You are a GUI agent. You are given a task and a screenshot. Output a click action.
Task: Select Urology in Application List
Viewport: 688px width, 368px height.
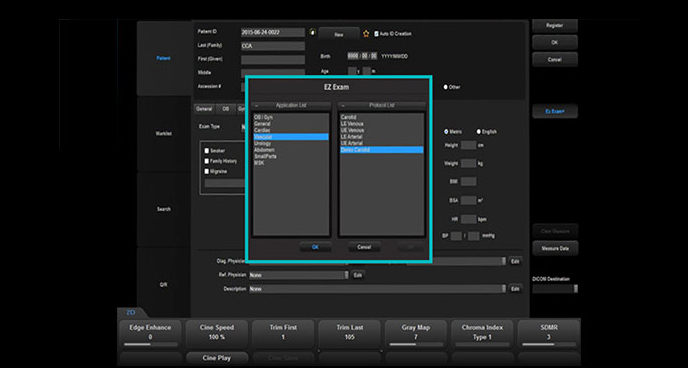[x=291, y=143]
